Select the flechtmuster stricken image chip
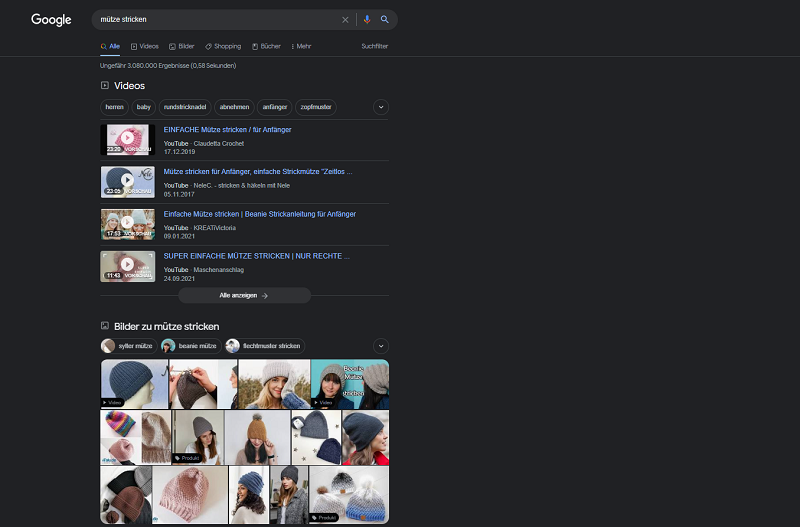This screenshot has width=800, height=527. pyautogui.click(x=265, y=346)
